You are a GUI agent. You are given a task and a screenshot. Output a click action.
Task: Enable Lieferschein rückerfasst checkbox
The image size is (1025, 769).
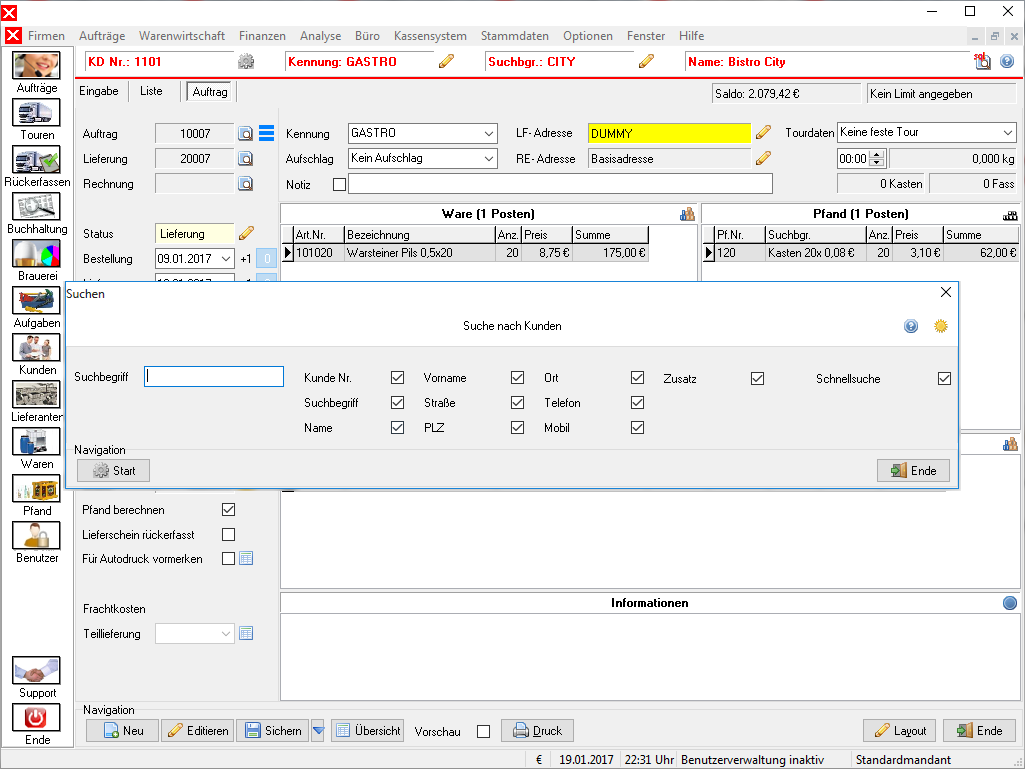(x=228, y=534)
